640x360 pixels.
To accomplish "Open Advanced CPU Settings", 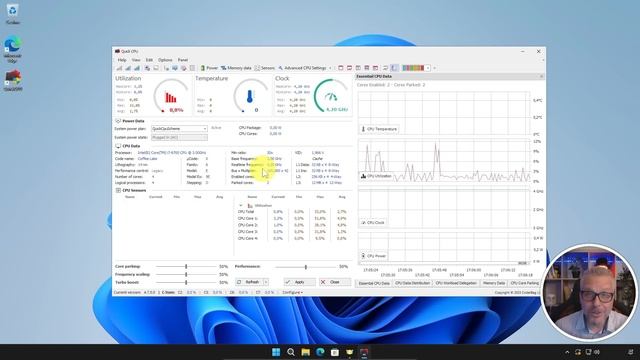I will tap(302, 68).
